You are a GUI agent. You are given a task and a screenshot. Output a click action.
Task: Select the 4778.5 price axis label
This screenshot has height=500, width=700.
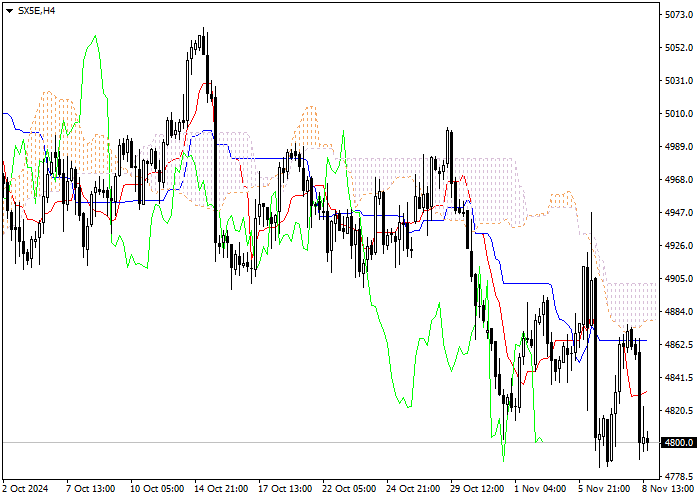click(x=679, y=477)
